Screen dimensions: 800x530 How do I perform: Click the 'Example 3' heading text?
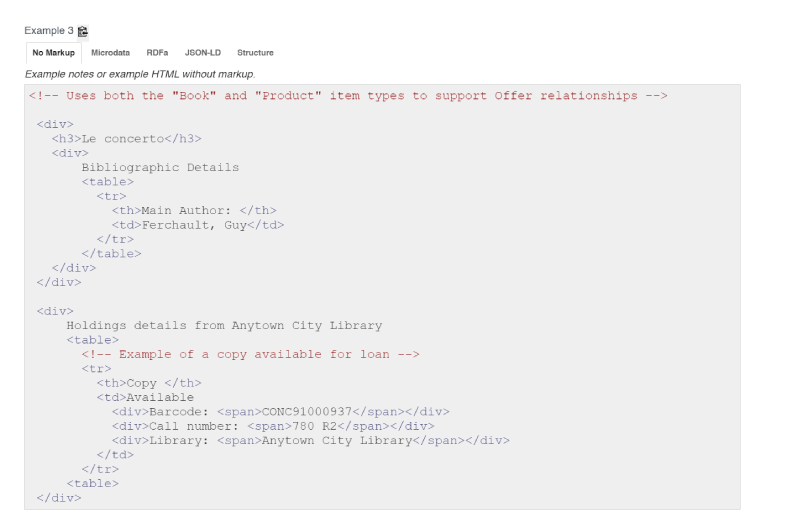(49, 31)
